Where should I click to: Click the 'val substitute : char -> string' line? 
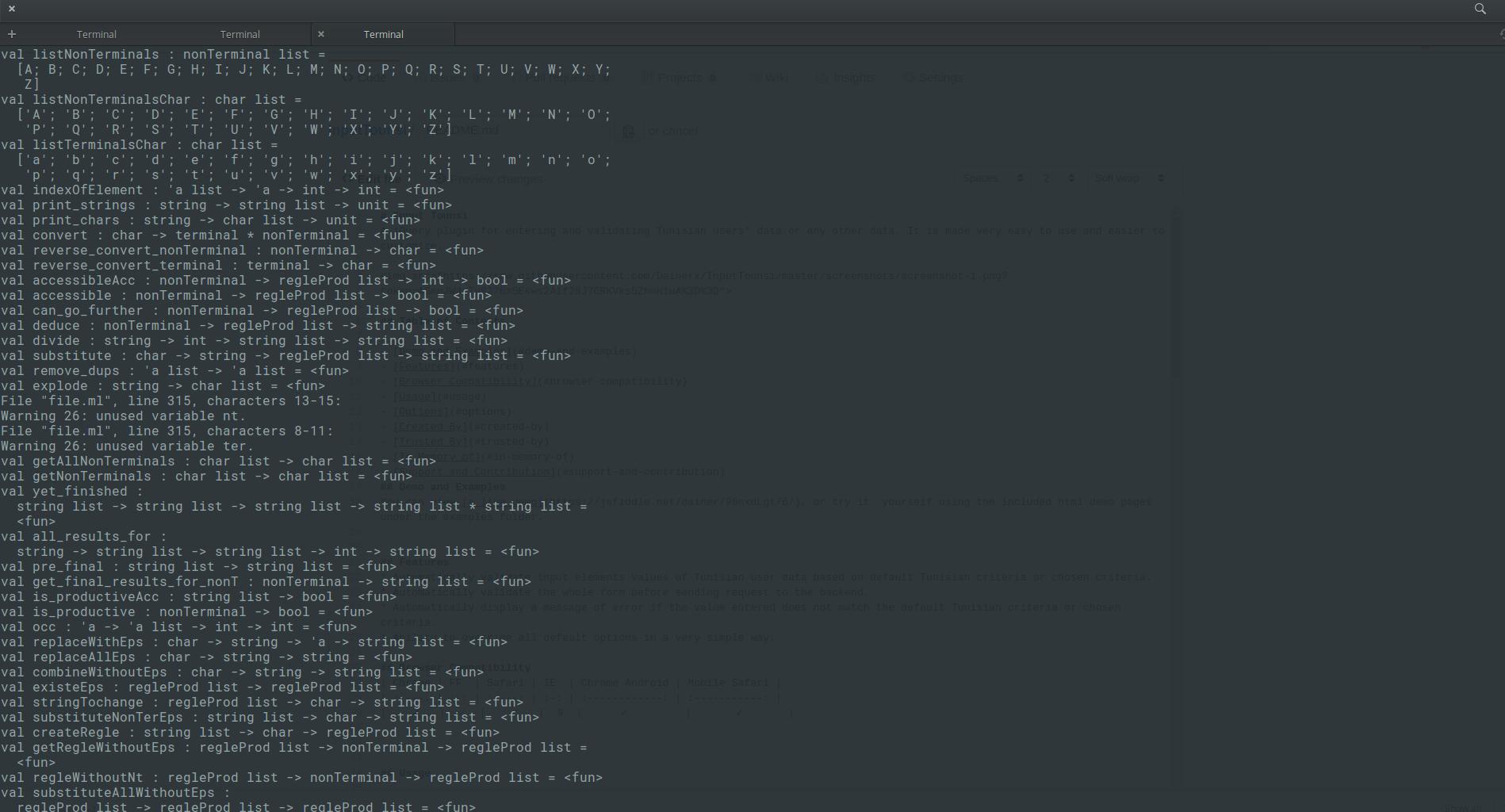(286, 356)
